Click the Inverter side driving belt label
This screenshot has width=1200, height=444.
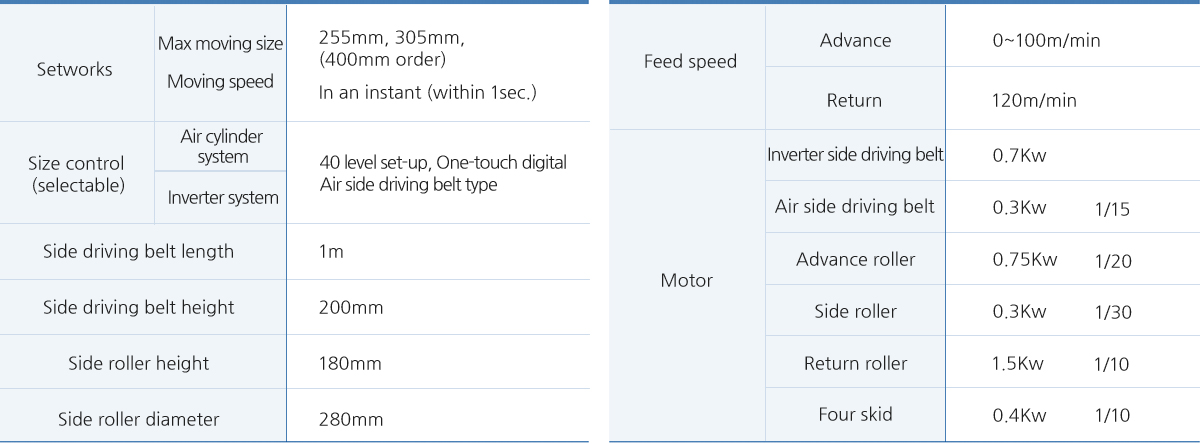point(855,155)
